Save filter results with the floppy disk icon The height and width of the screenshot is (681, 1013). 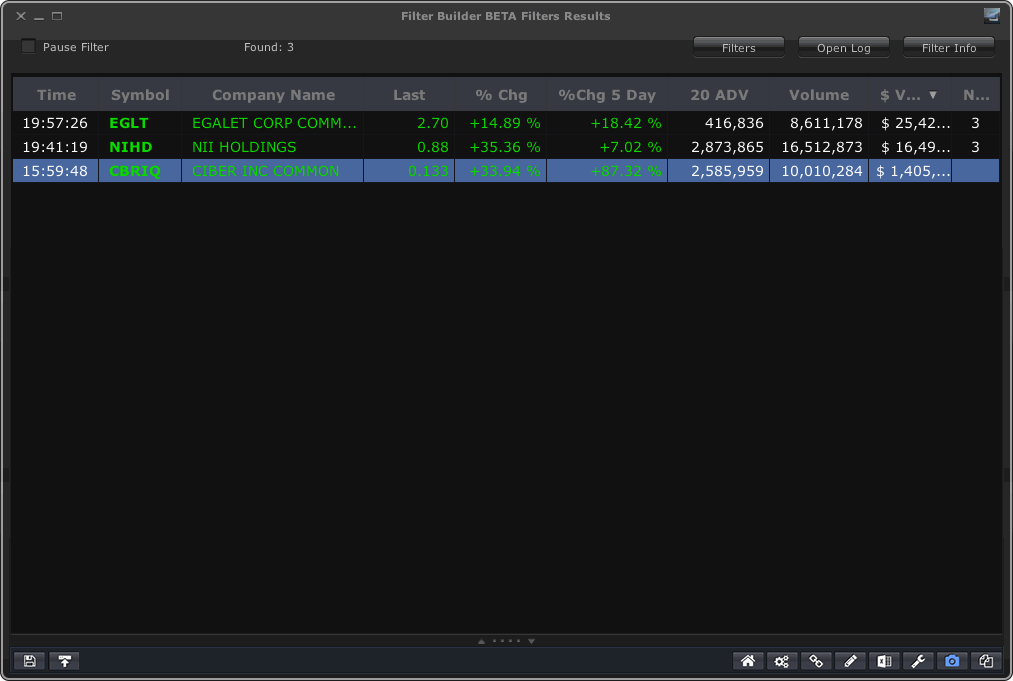click(29, 661)
